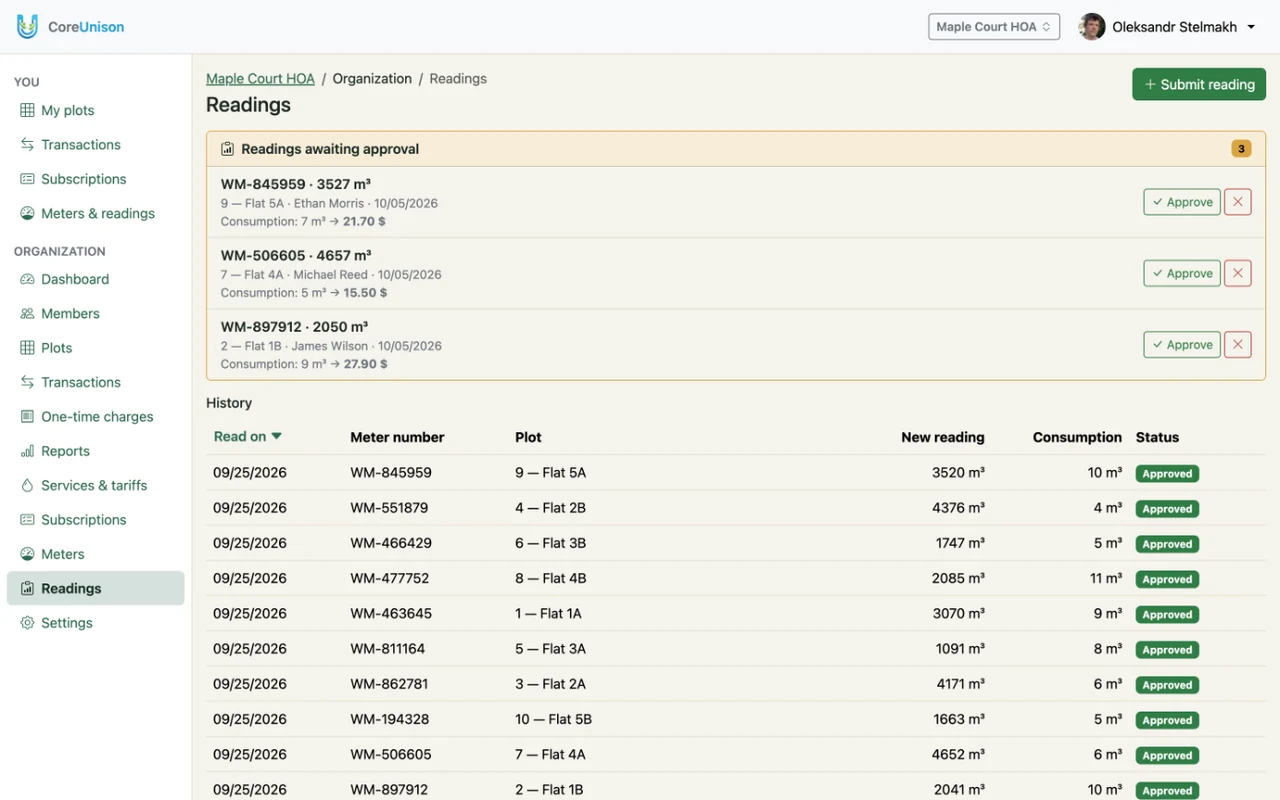Image resolution: width=1280 pixels, height=800 pixels.
Task: Approve the WM-897912 reading
Action: (x=1182, y=345)
